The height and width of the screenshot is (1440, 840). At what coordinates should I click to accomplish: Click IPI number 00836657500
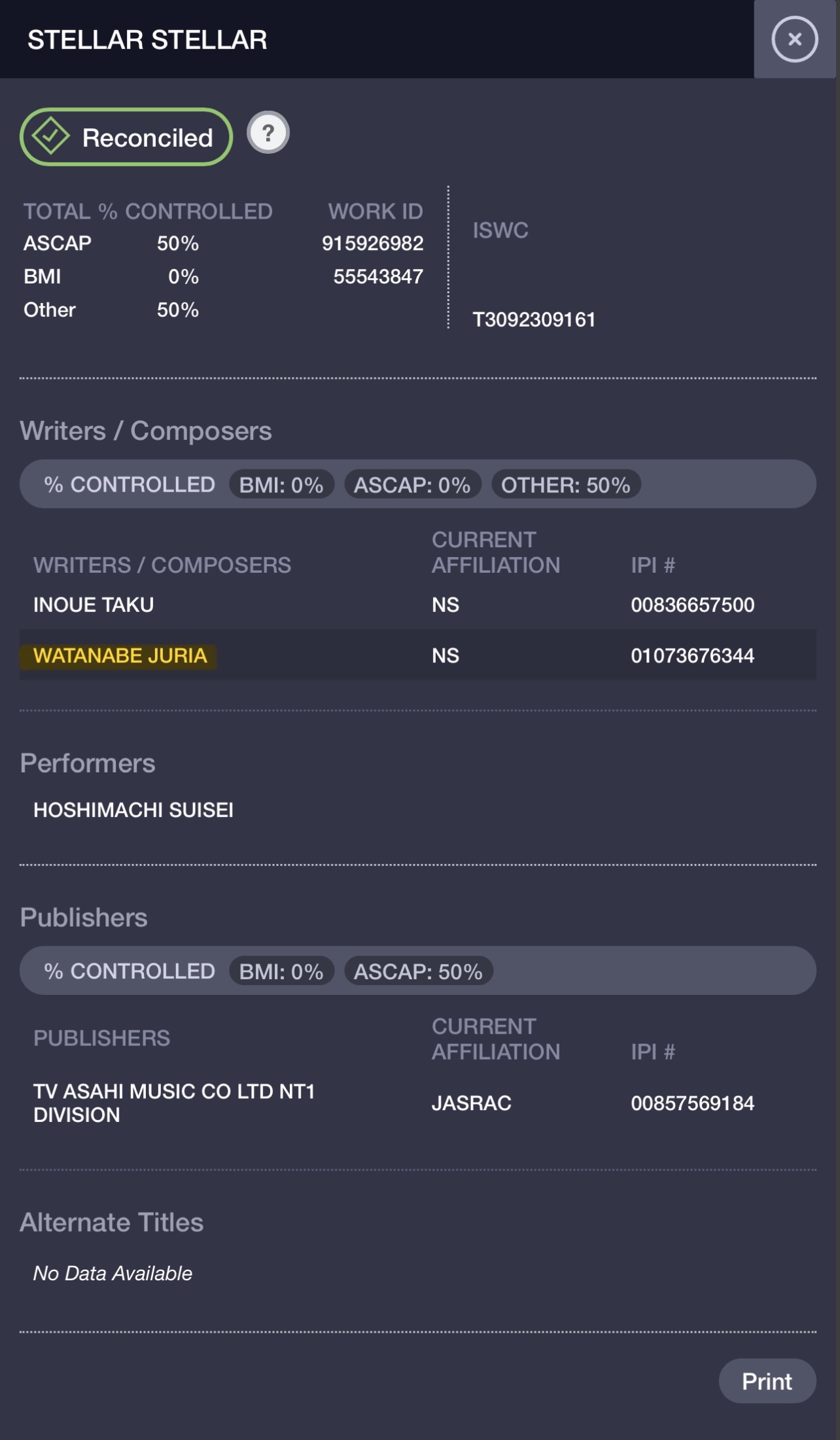click(x=692, y=604)
